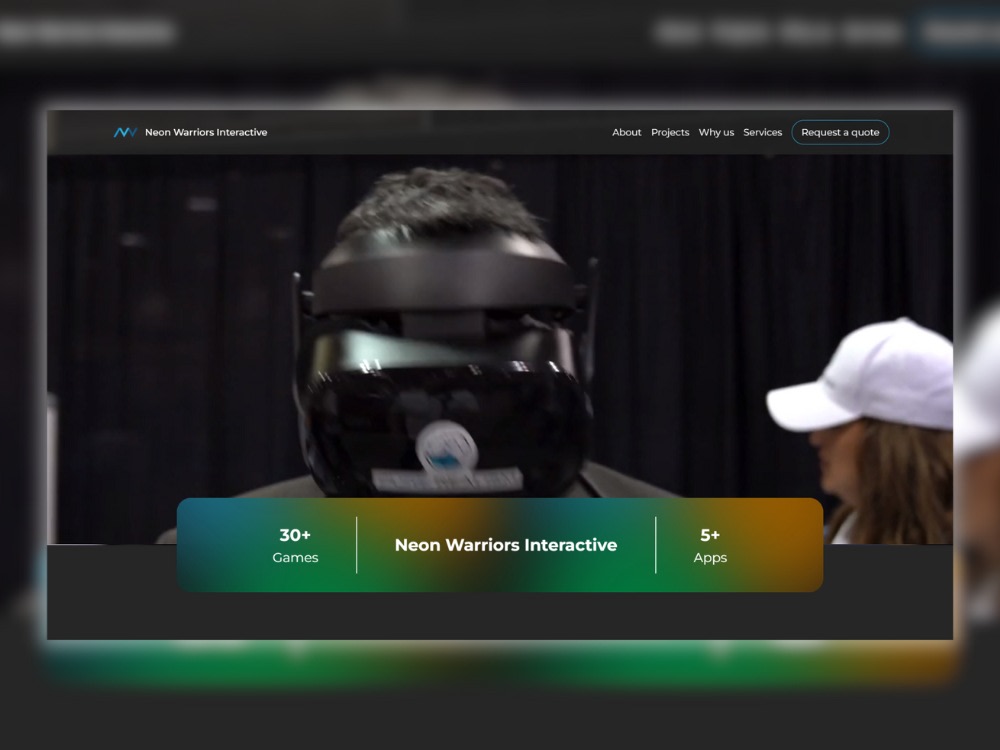This screenshot has width=1000, height=750.
Task: Open the Projects nav link
Action: pos(670,132)
